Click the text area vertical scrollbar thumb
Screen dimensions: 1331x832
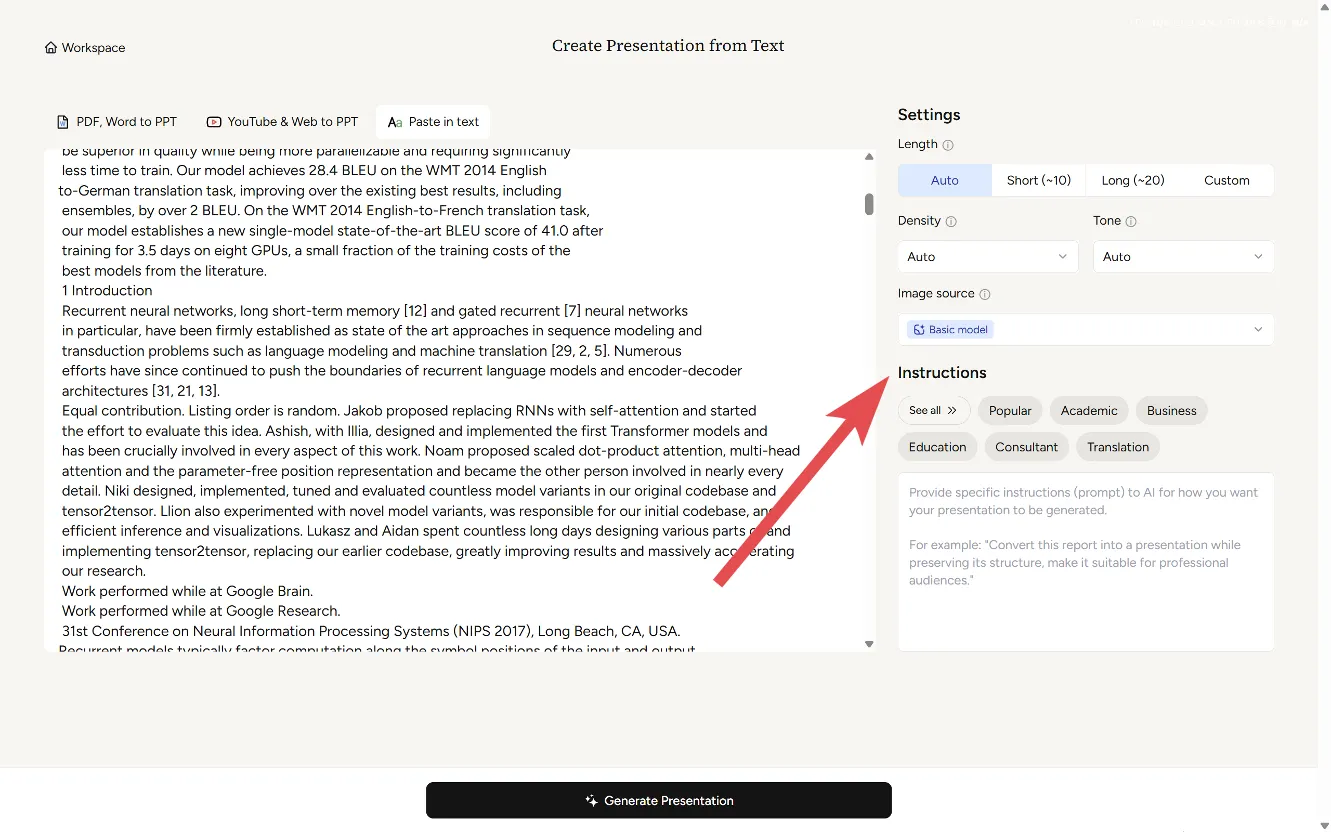[869, 204]
